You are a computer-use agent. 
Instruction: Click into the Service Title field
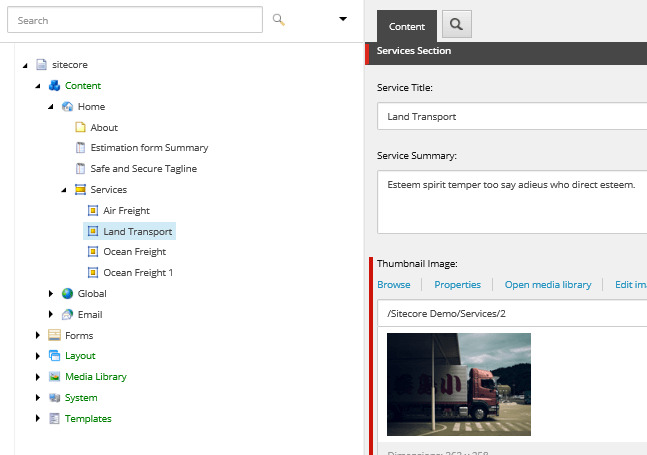(512, 117)
